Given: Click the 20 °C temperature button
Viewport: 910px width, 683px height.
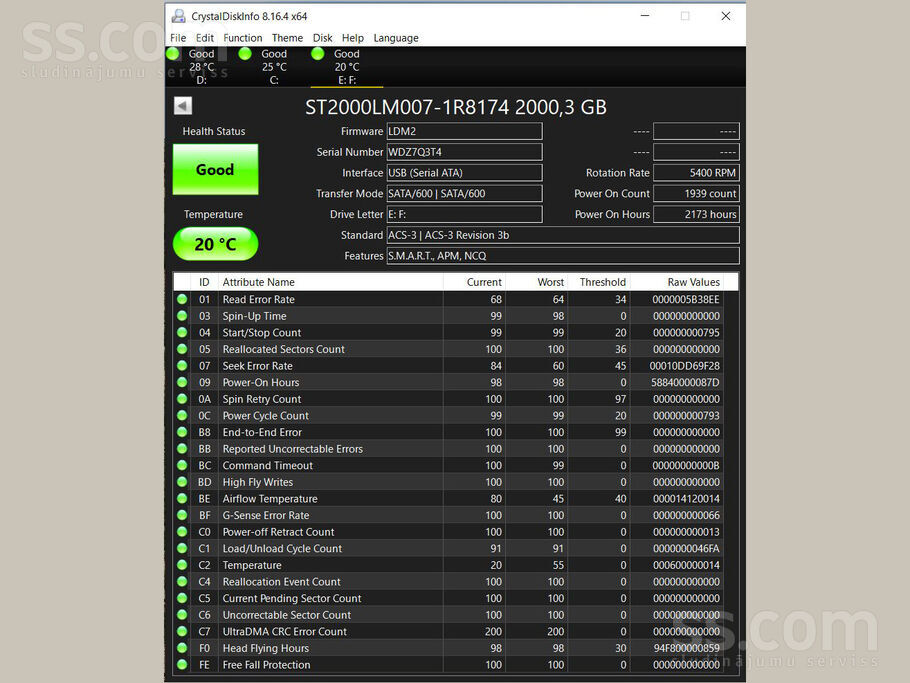Looking at the screenshot, I should 215,244.
